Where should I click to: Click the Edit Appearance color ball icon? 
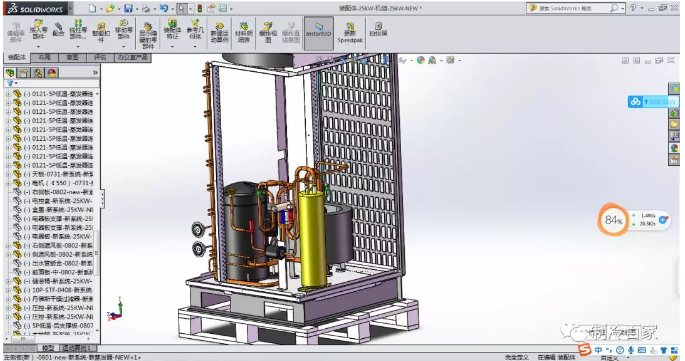420,60
